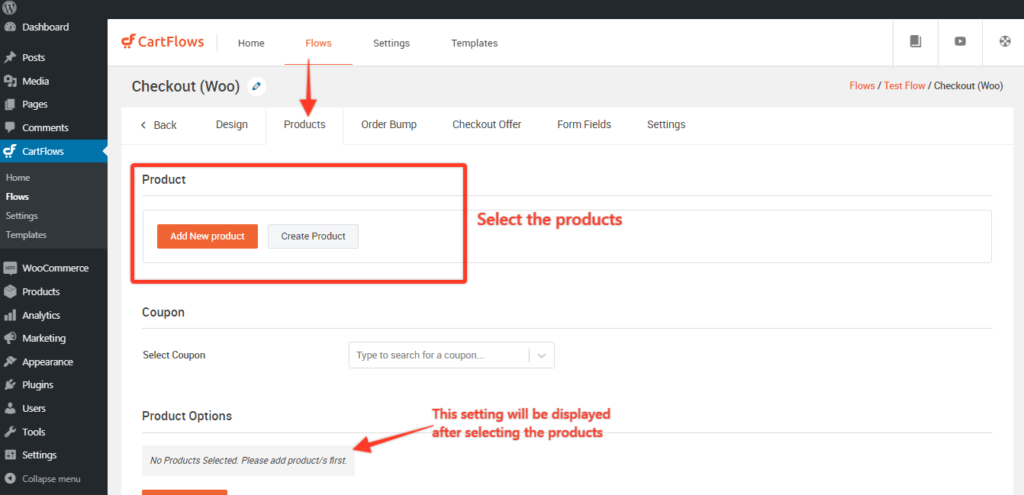The image size is (1024, 495).
Task: Click the CartFlows logo in header
Action: click(x=163, y=42)
